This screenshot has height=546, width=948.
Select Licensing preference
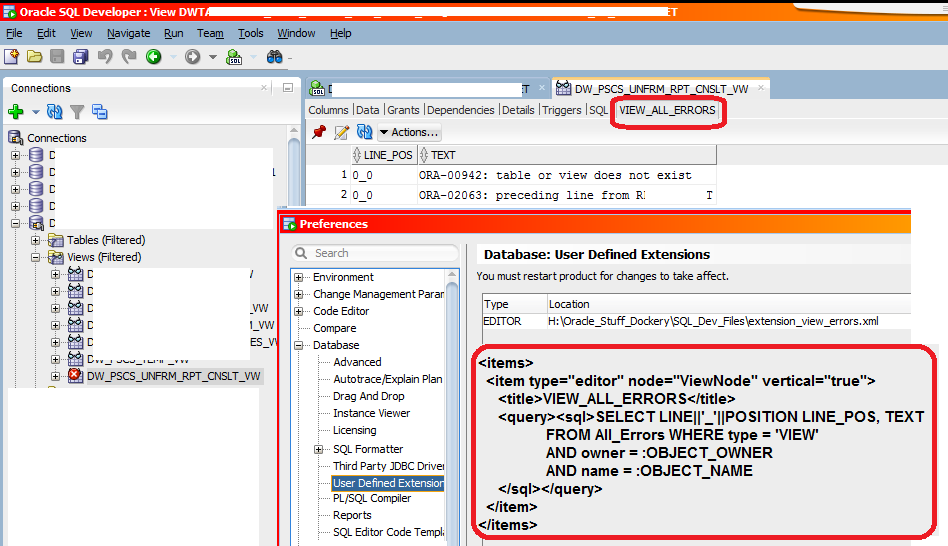pyautogui.click(x=354, y=430)
